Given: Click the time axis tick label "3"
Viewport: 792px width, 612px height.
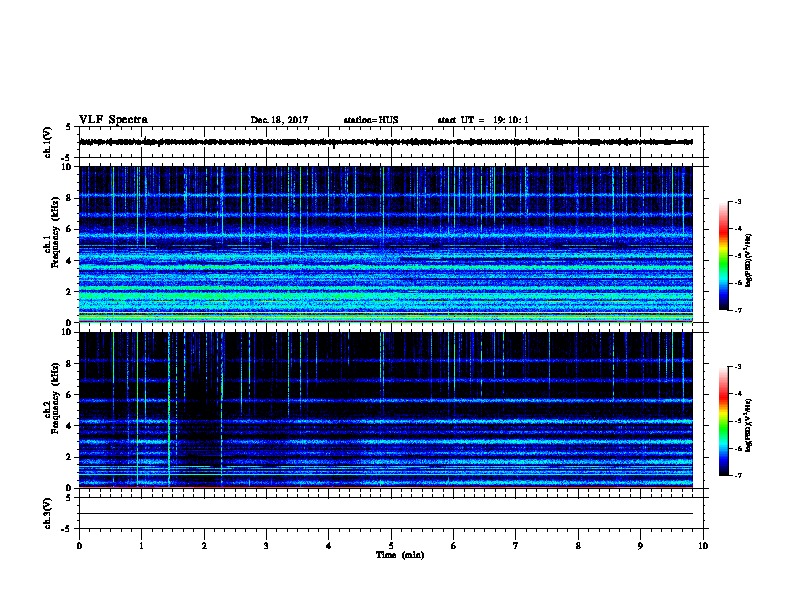Looking at the screenshot, I should (266, 546).
